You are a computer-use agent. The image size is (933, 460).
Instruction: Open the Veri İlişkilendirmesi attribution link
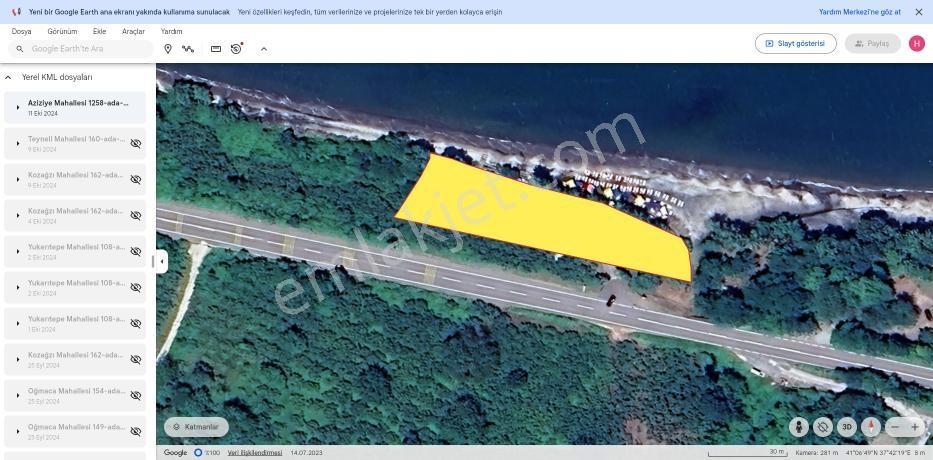255,453
